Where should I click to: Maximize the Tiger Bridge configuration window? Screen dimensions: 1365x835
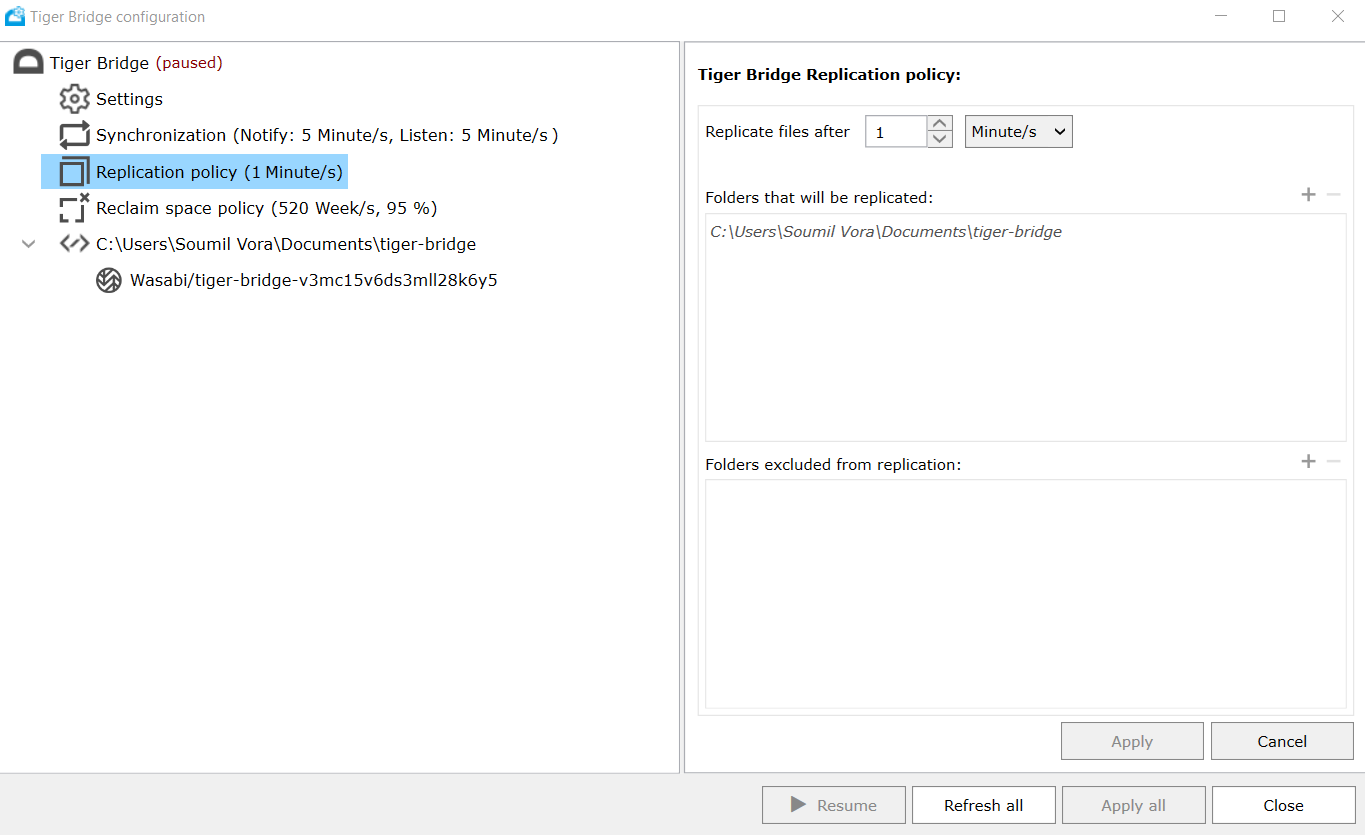[1279, 16]
